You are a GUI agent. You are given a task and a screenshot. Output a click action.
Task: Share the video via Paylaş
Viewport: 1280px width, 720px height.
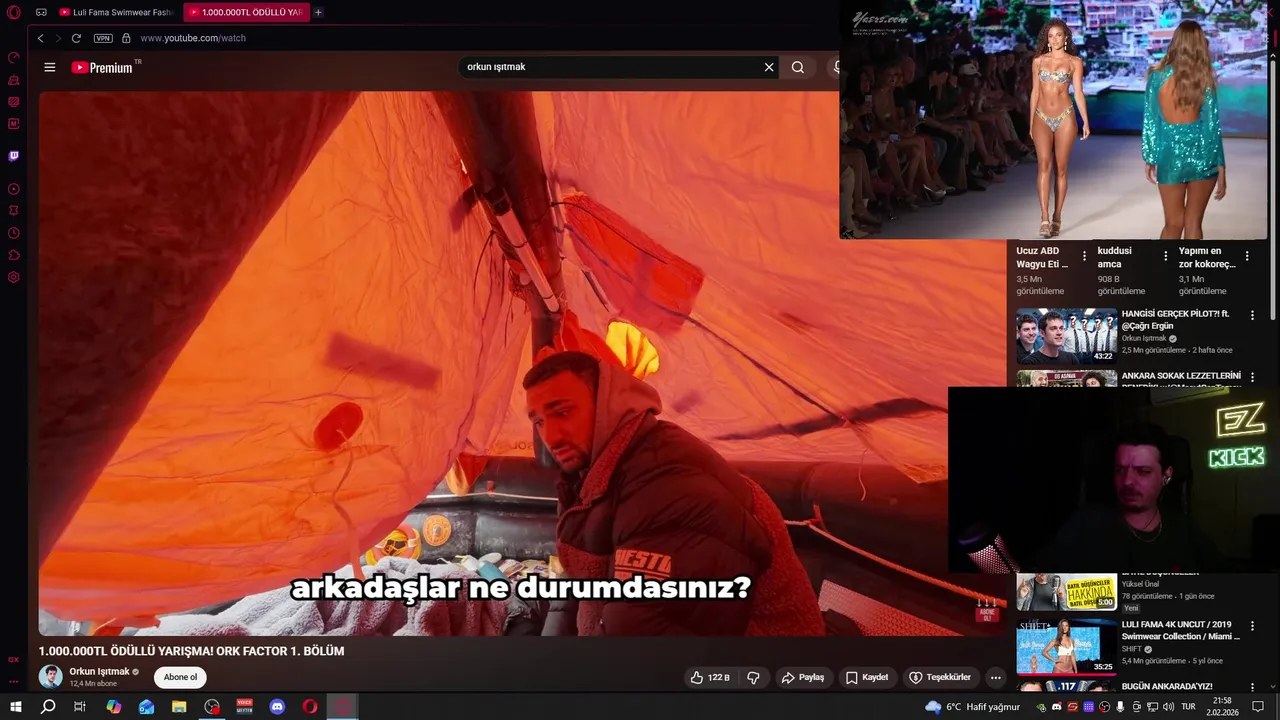tap(803, 677)
